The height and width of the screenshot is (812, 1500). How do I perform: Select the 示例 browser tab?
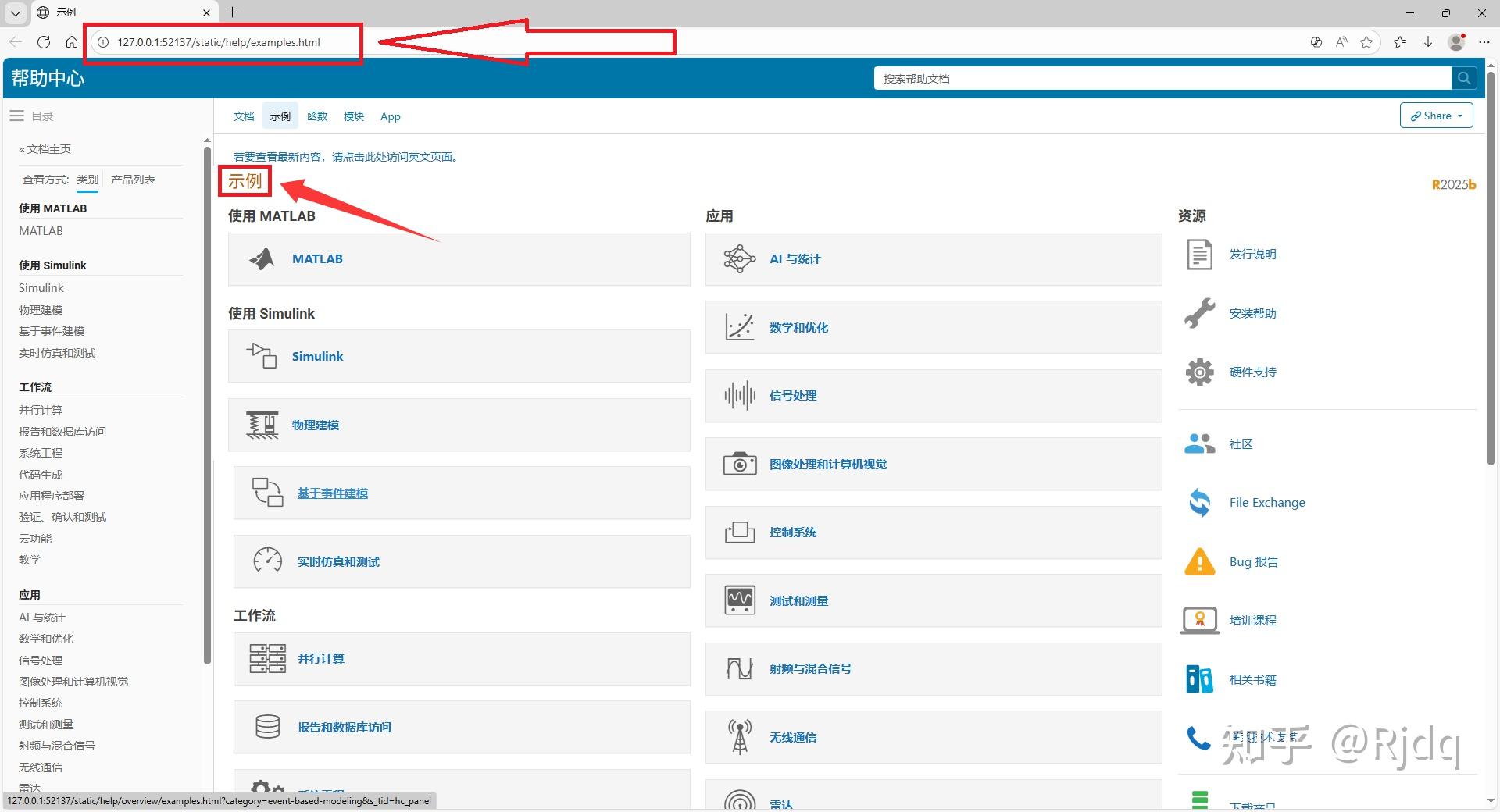[123, 12]
